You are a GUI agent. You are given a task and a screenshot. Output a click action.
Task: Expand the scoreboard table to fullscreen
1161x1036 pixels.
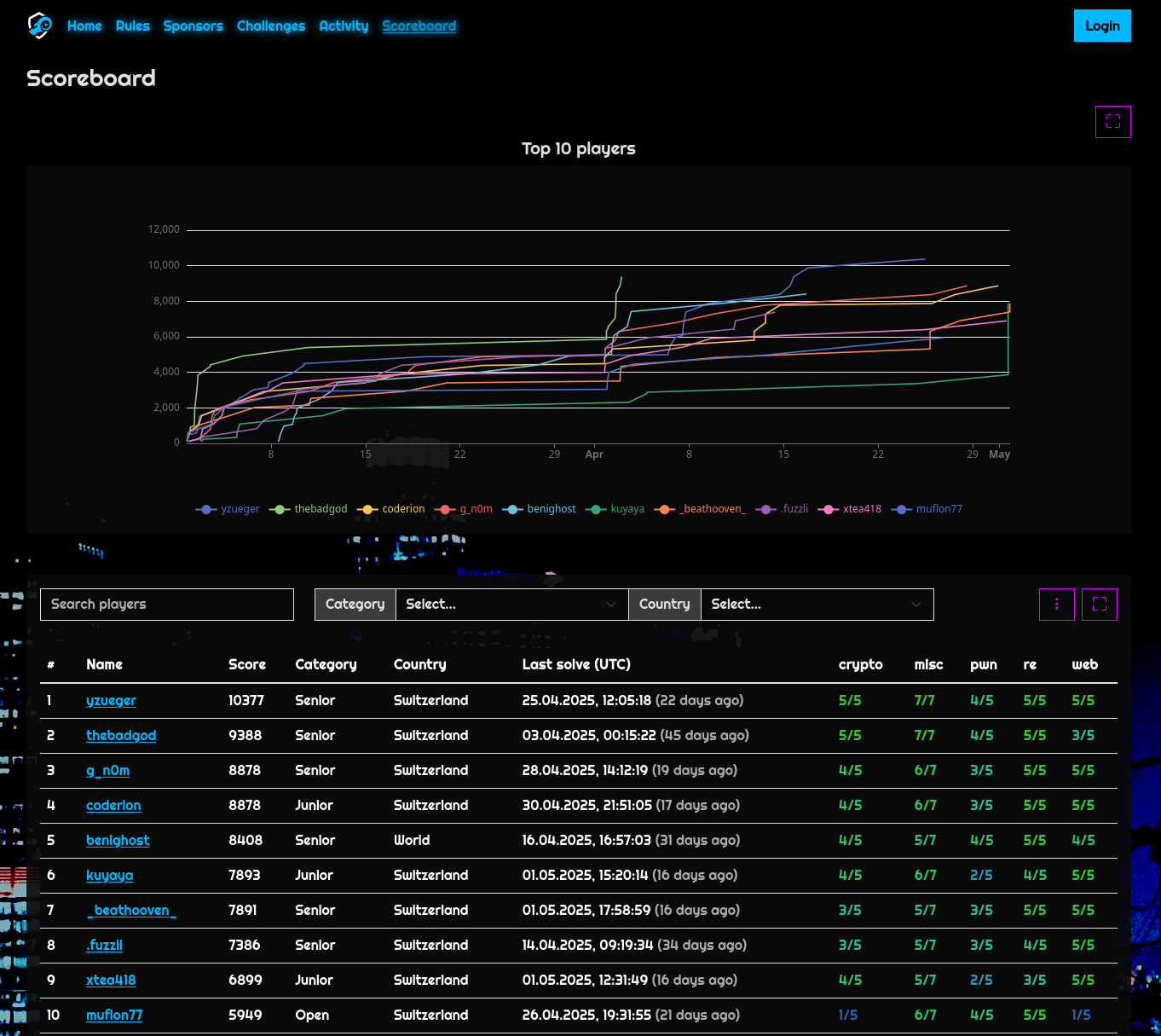point(1100,604)
